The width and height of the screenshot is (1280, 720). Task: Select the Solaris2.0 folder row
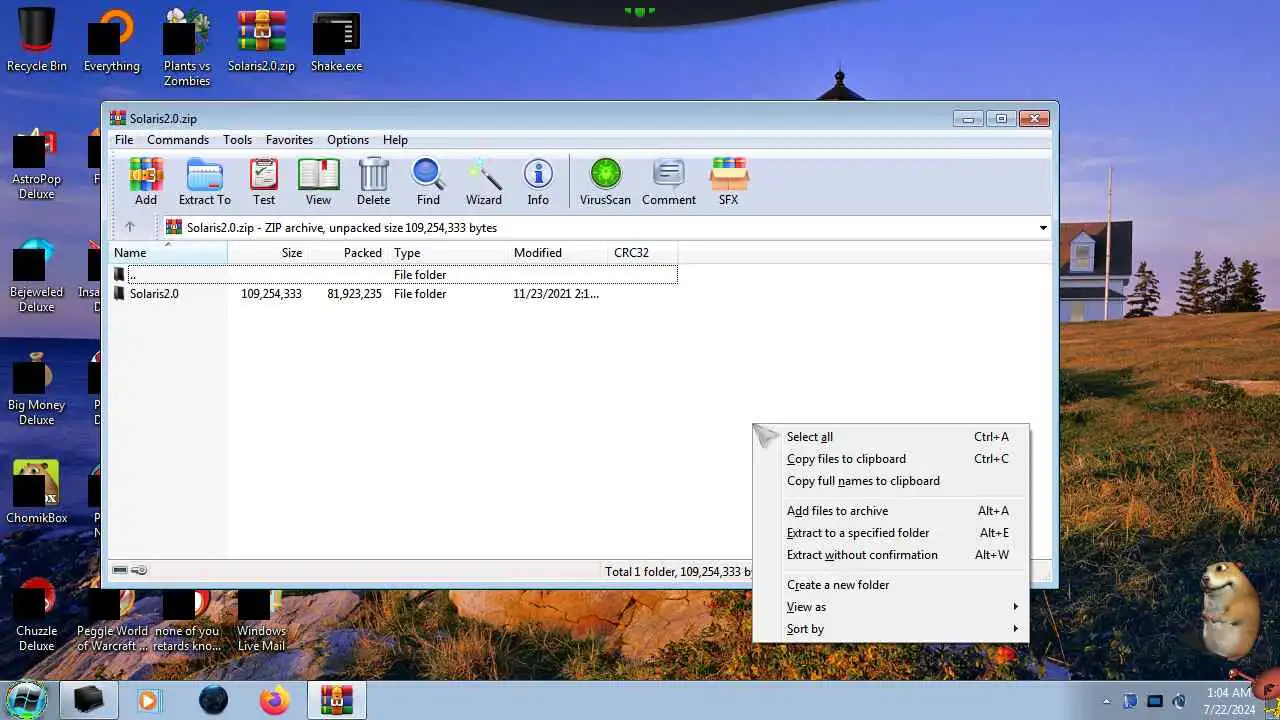point(393,294)
